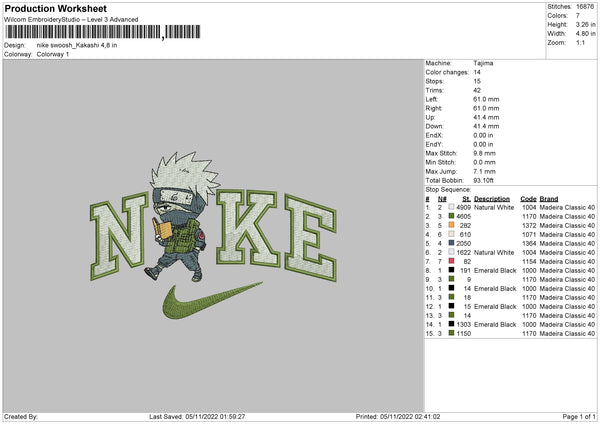
Task: Click the Wilcom EmbroideryStudio Level 3 Advanced text
Action: pyautogui.click(x=71, y=20)
